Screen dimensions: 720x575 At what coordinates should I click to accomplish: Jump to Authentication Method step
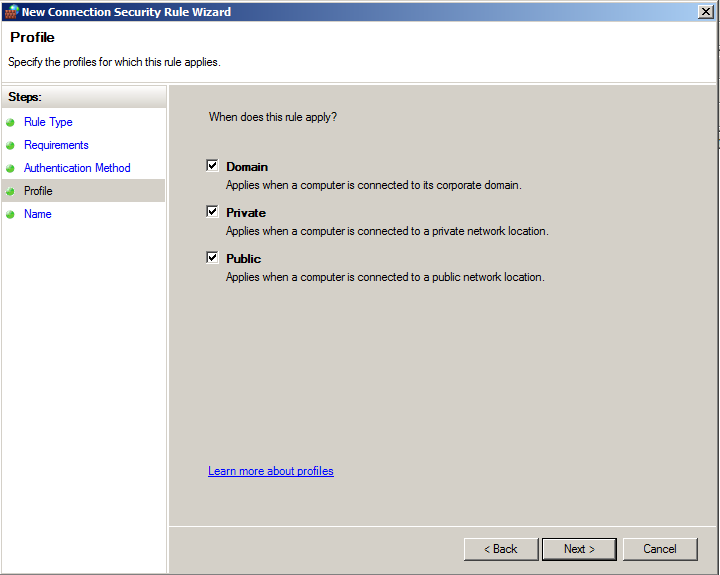tap(77, 168)
